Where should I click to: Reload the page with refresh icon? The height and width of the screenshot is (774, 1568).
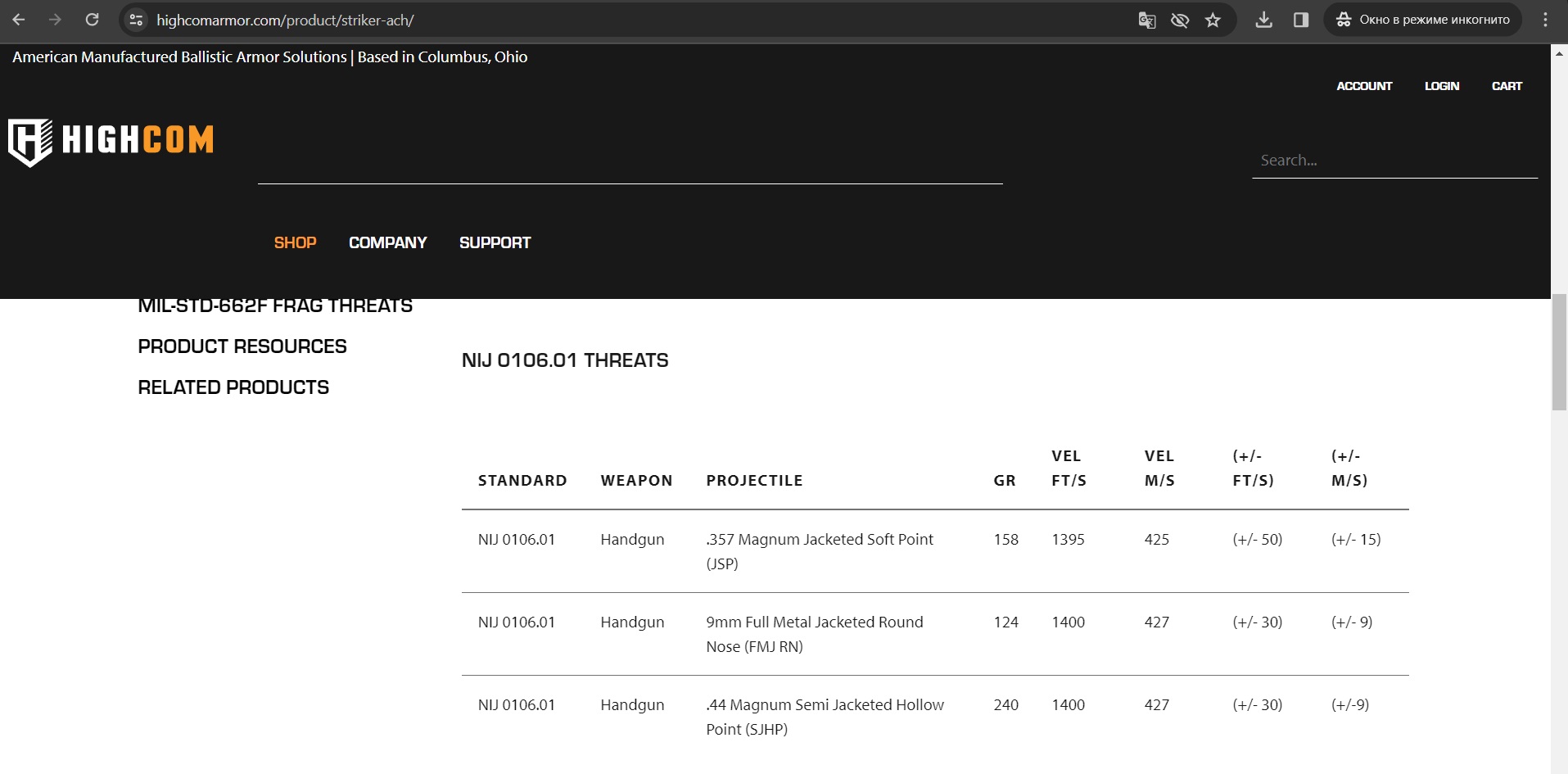click(93, 20)
